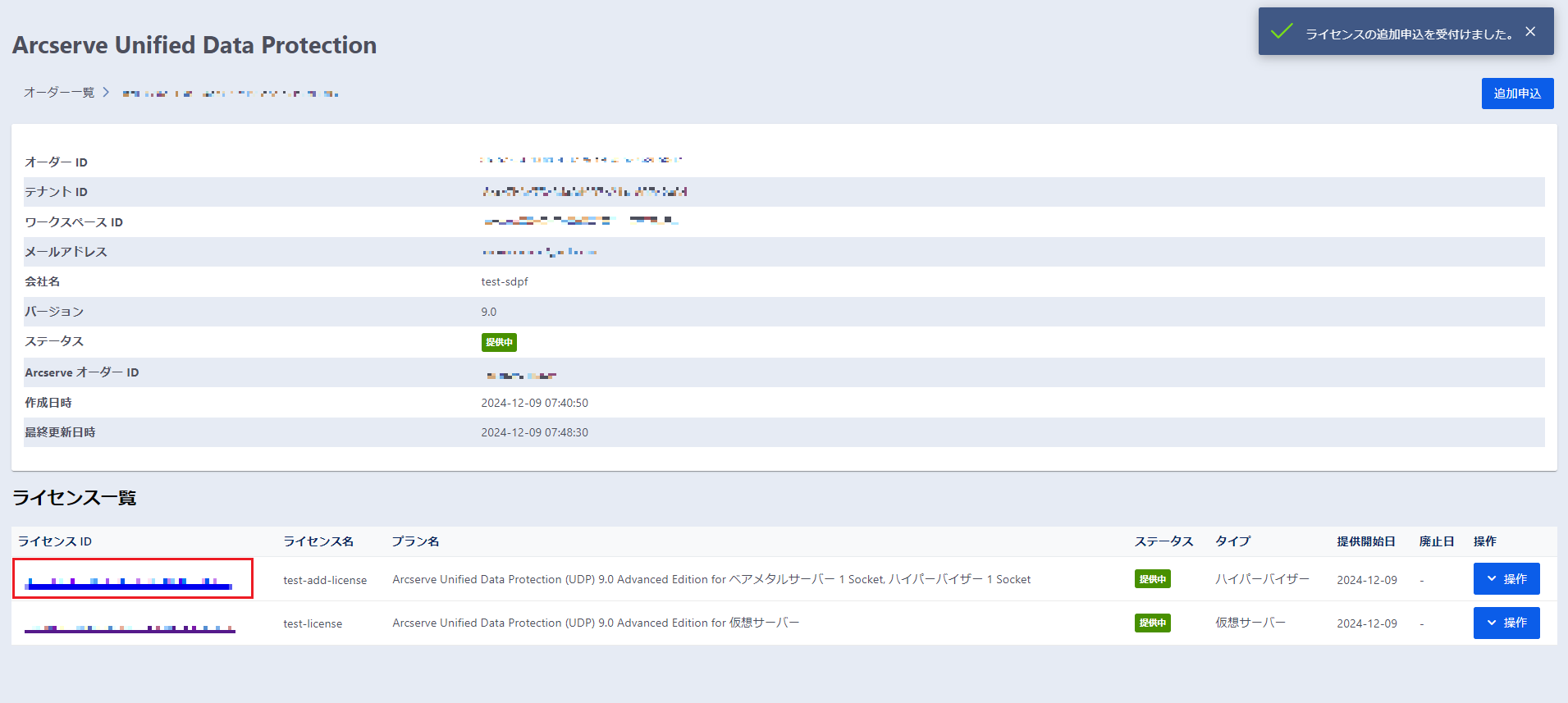Click the オーダー ID label
This screenshot has width=1568, height=703.
point(56,162)
